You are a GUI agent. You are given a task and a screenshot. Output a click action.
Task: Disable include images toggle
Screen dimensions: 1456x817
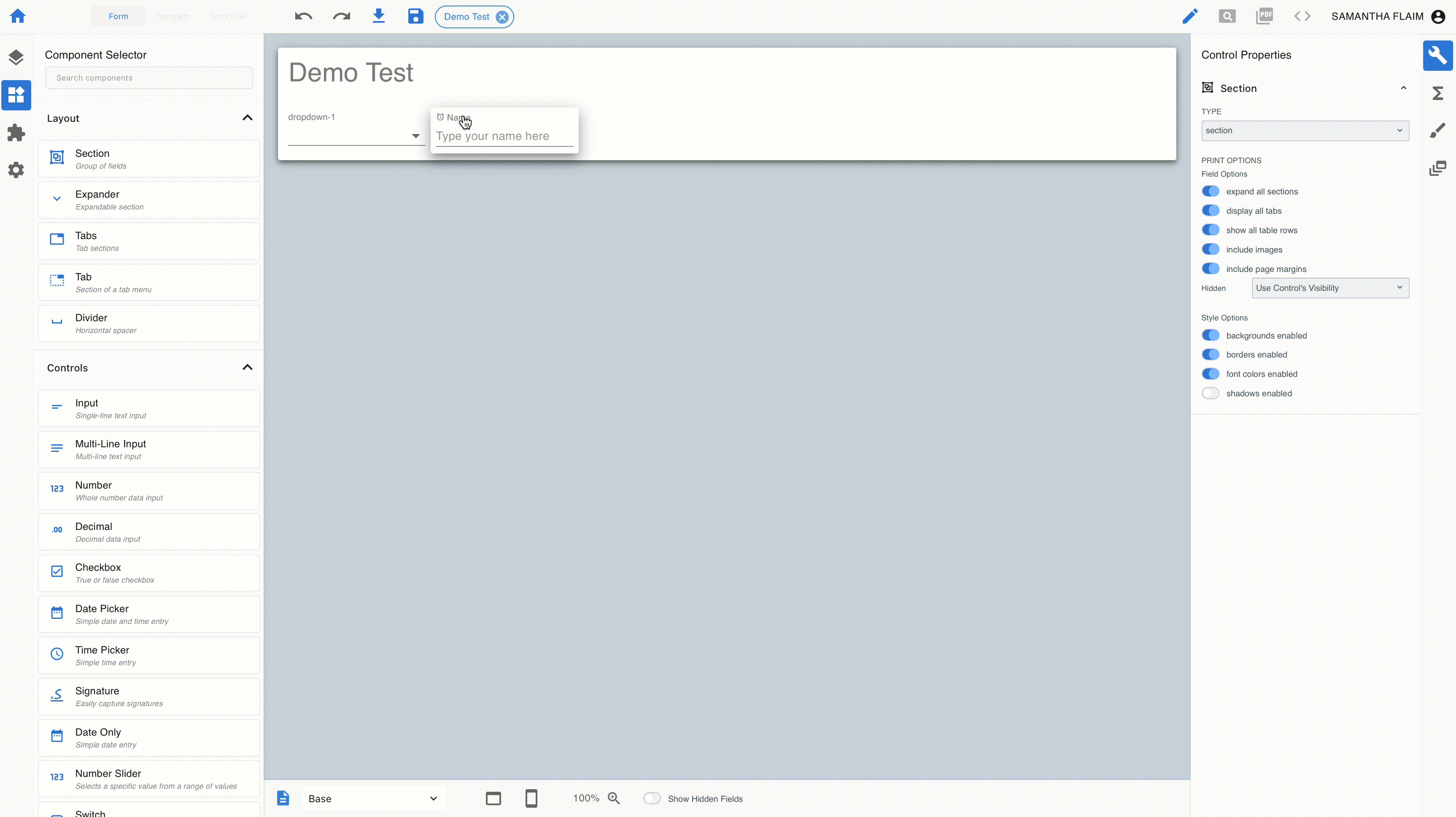pyautogui.click(x=1210, y=250)
